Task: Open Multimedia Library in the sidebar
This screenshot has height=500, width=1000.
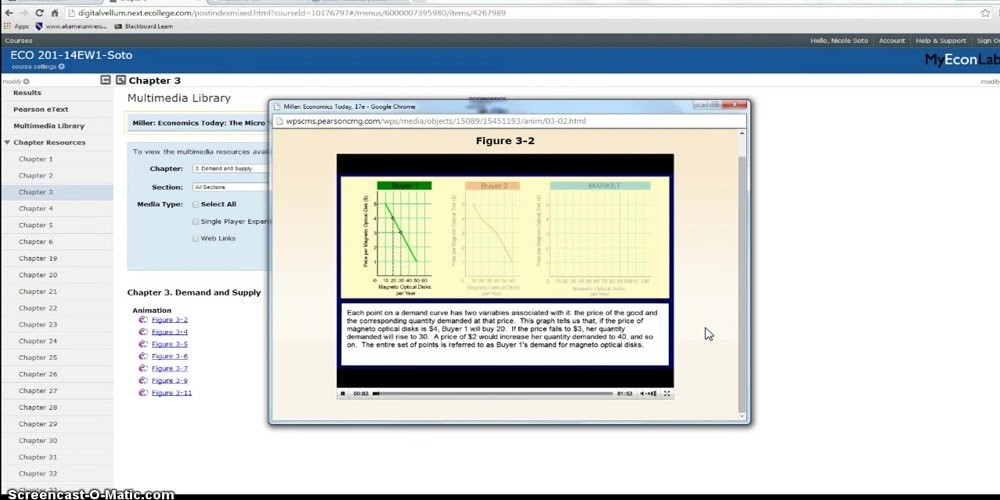Action: click(48, 126)
